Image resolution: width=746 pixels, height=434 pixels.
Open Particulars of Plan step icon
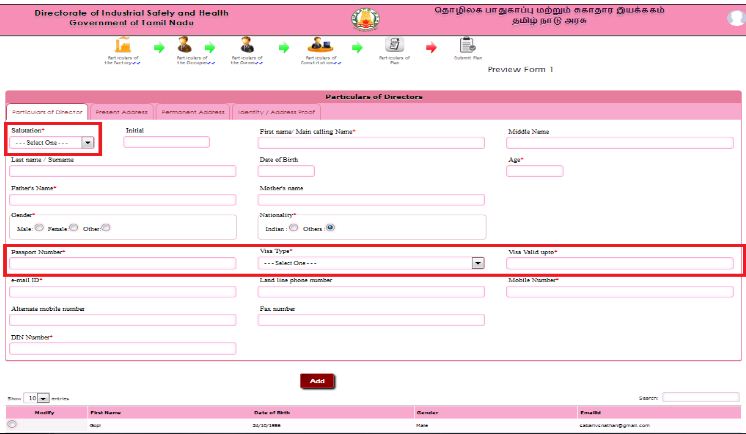point(394,45)
